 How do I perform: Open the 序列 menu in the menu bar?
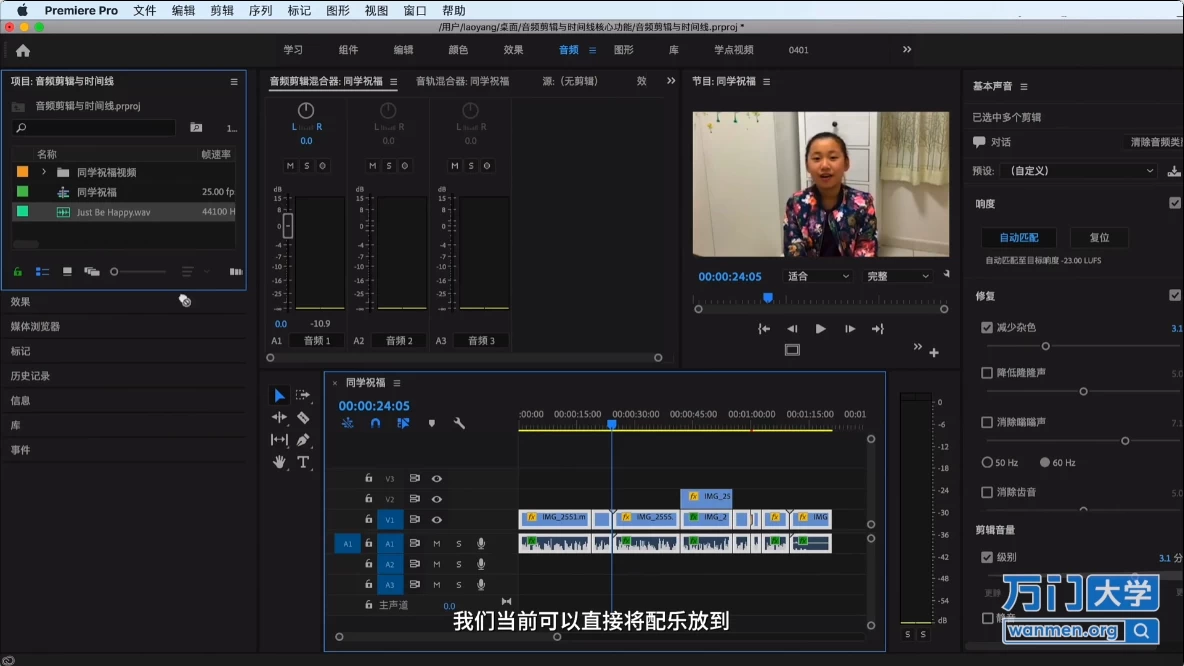[x=260, y=10]
